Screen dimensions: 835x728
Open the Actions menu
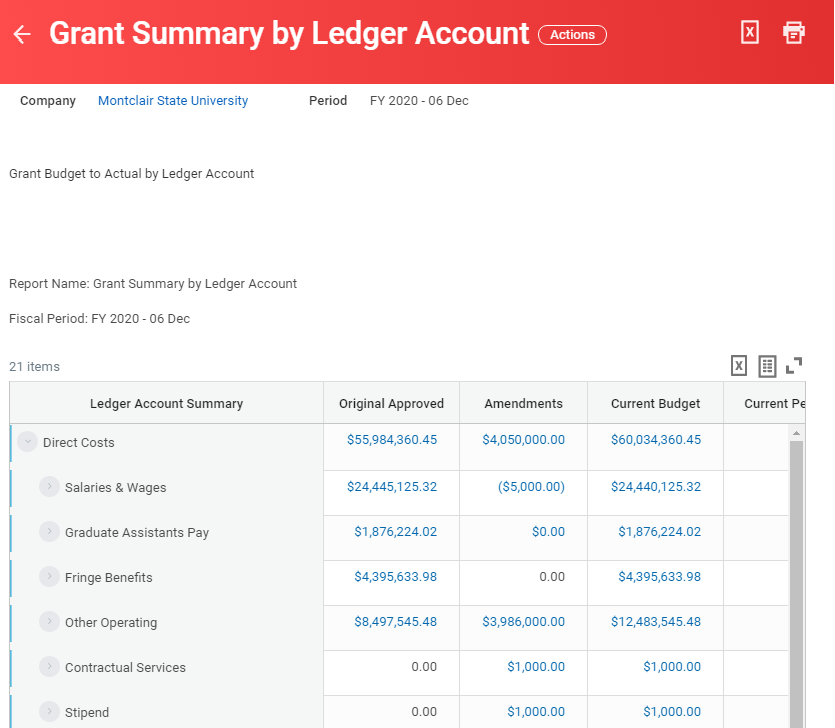tap(572, 34)
